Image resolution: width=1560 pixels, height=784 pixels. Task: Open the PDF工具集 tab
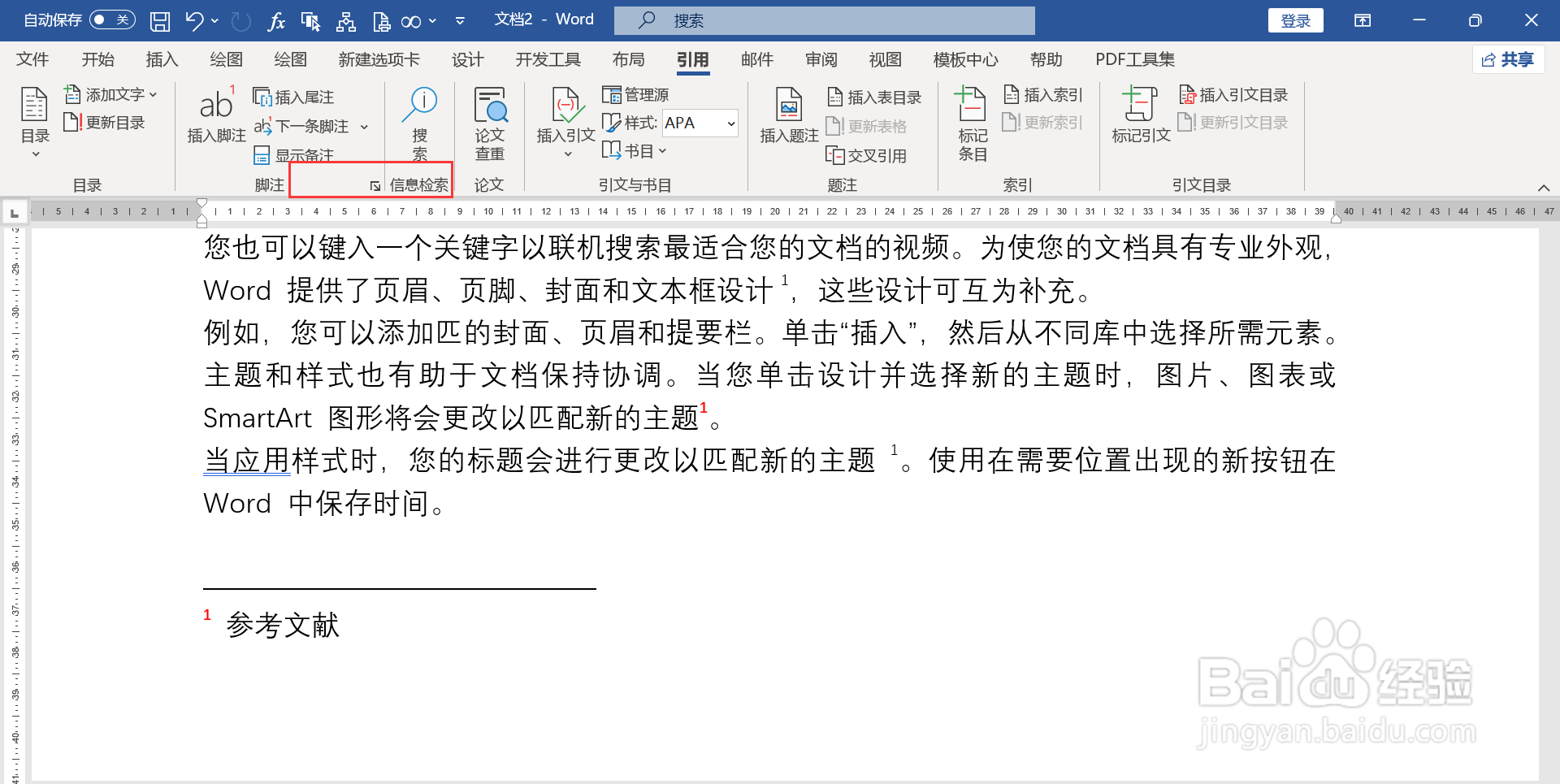pyautogui.click(x=1135, y=59)
